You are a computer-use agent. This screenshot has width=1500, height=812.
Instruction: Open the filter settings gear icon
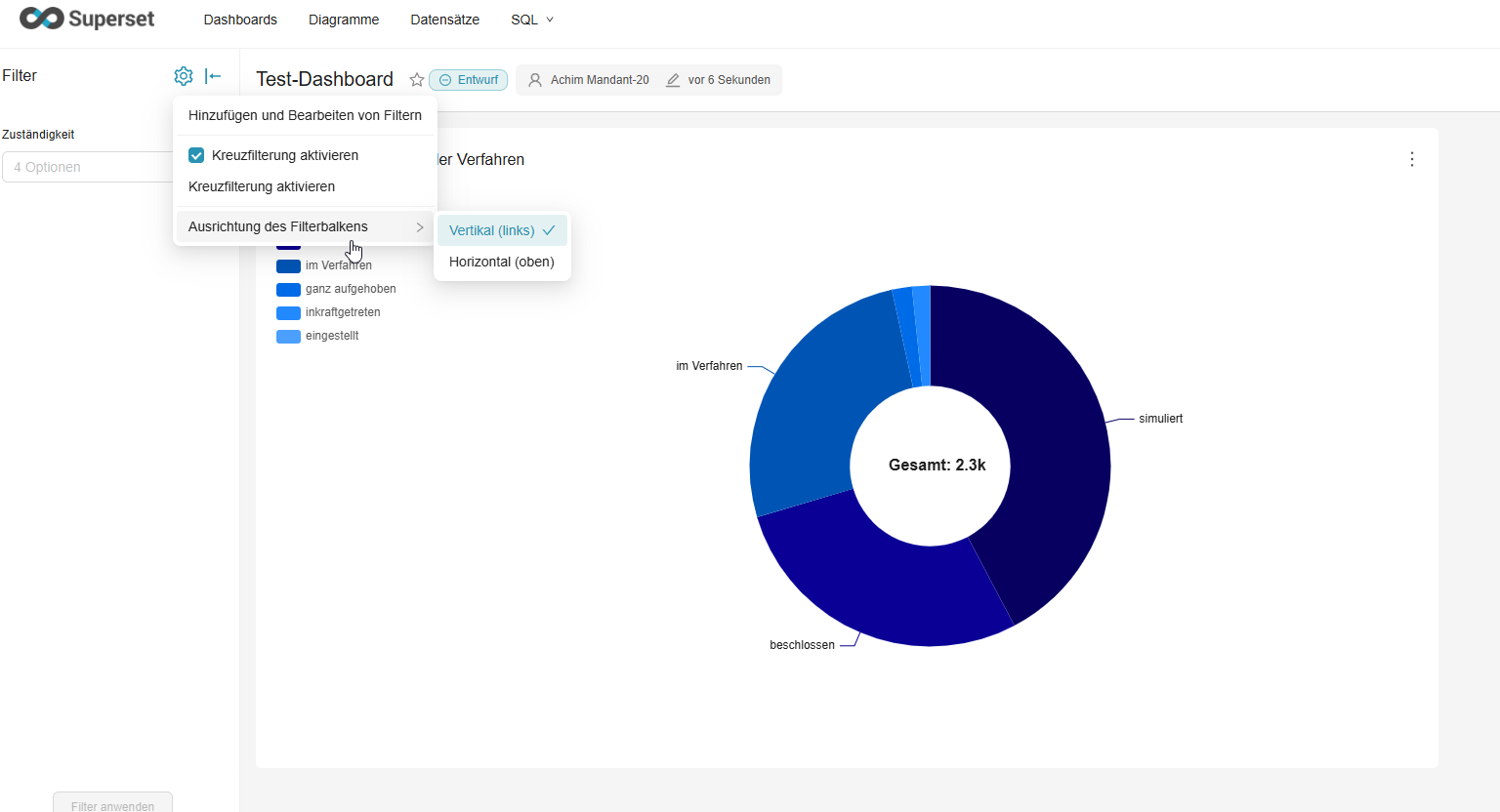pyautogui.click(x=183, y=76)
